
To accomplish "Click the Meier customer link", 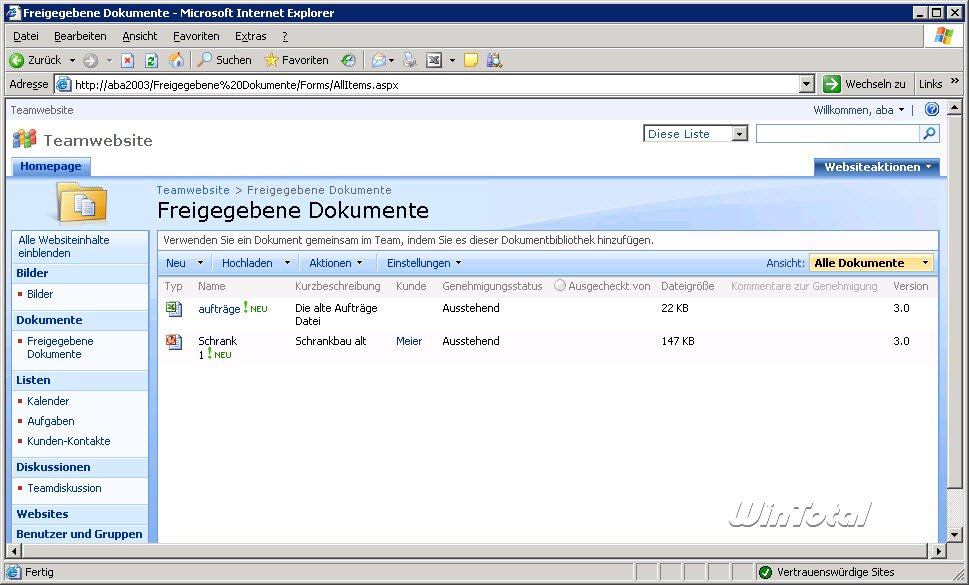I will [409, 341].
